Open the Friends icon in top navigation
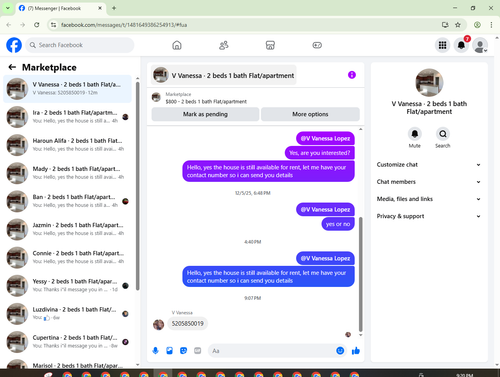Screen dimensions: 500x377 point(224,45)
